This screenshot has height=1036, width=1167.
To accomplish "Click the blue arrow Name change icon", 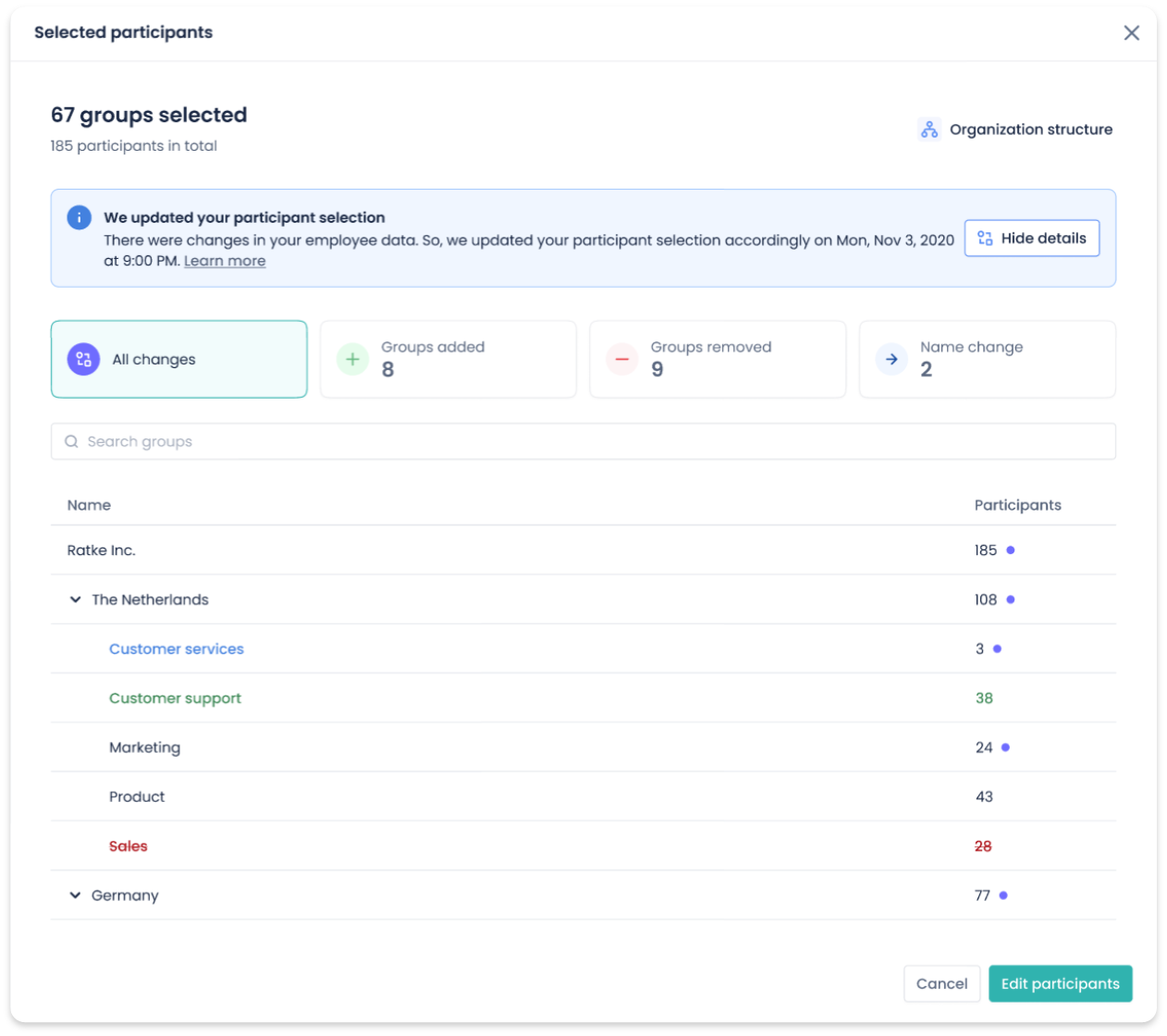I will (891, 359).
